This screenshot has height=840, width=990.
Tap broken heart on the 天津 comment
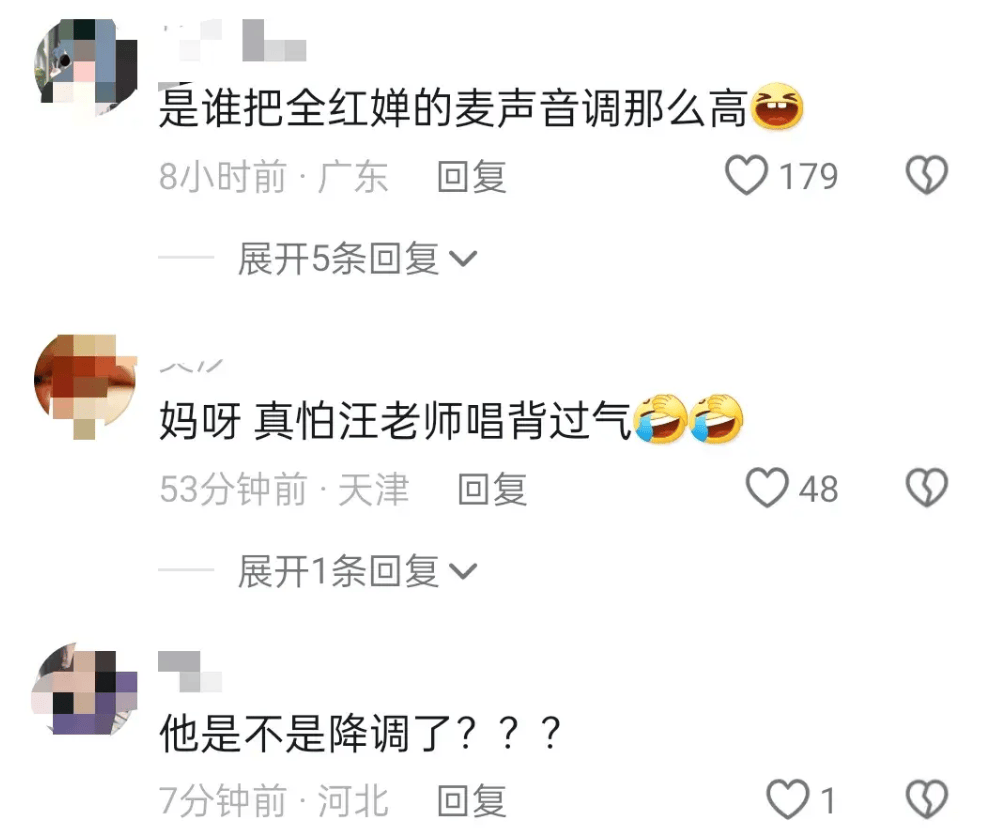(926, 488)
